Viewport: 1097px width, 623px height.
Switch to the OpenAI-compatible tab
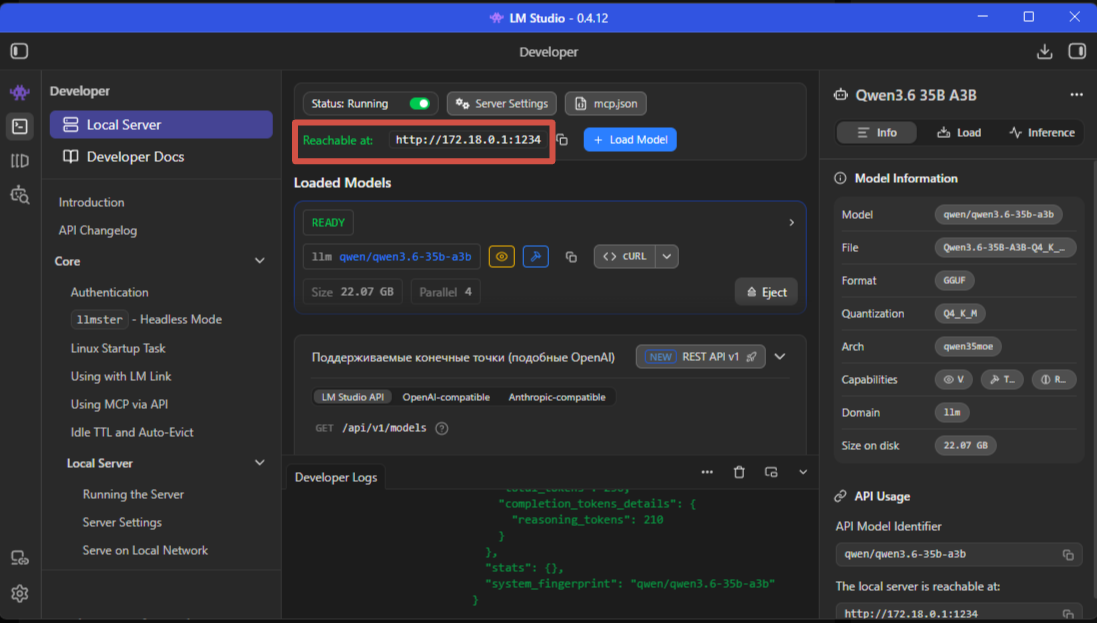pos(446,397)
